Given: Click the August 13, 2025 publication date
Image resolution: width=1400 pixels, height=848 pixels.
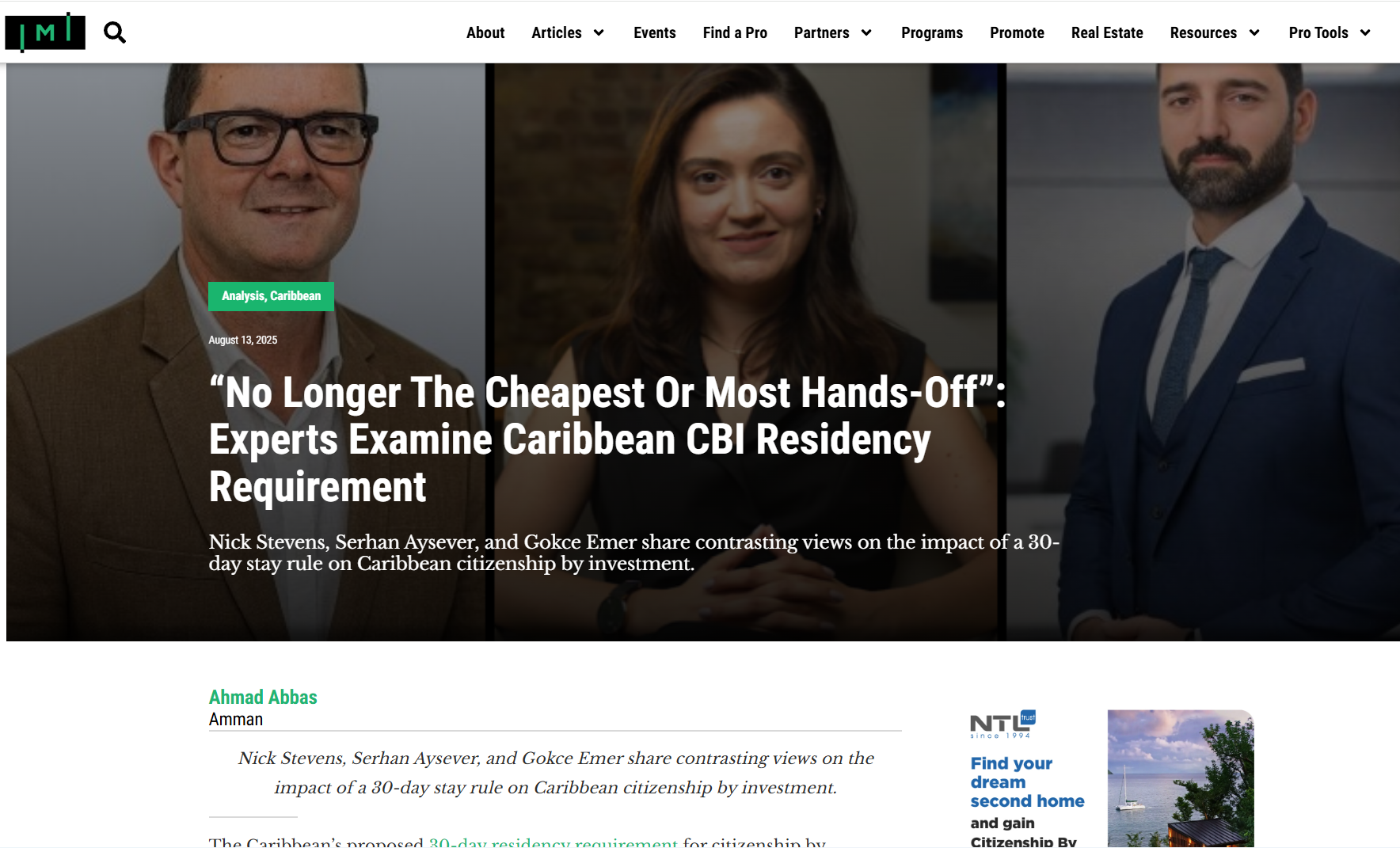Looking at the screenshot, I should pos(243,340).
